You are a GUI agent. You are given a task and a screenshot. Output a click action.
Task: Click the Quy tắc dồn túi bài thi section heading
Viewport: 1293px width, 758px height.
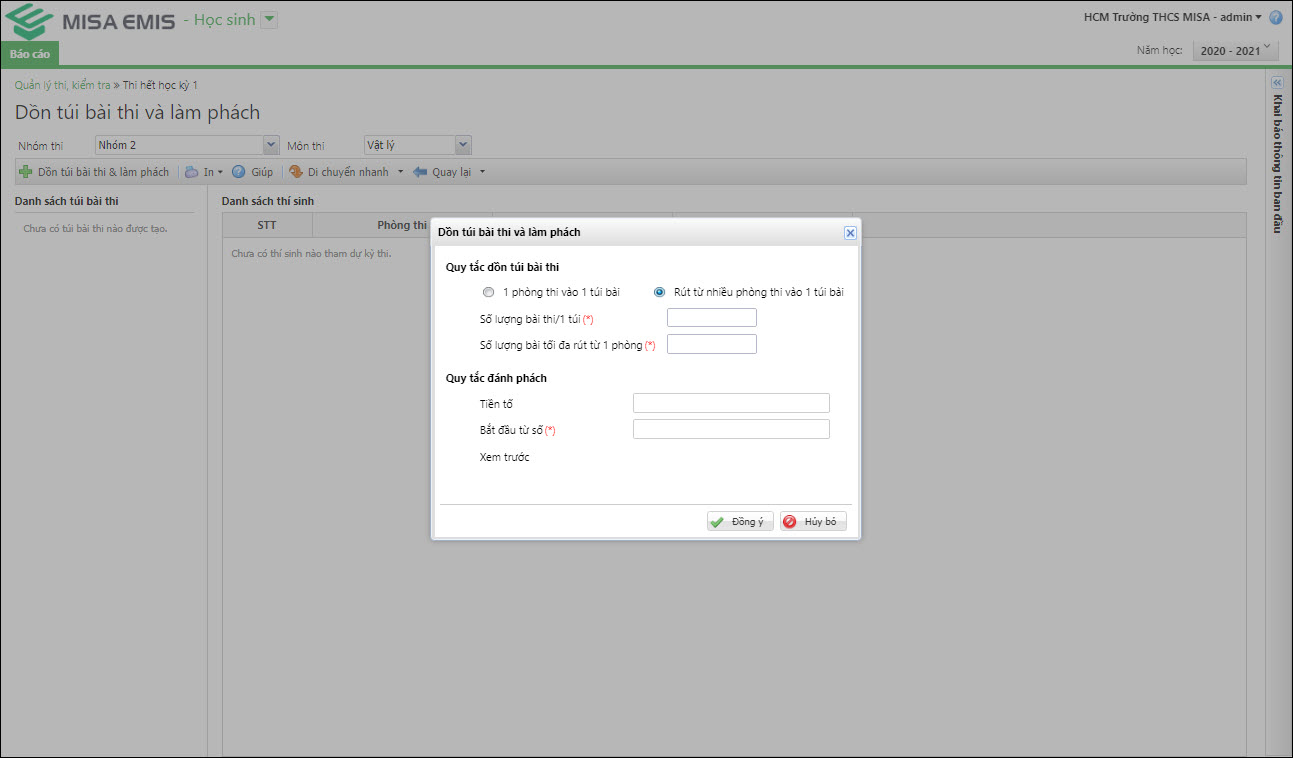pyautogui.click(x=502, y=266)
